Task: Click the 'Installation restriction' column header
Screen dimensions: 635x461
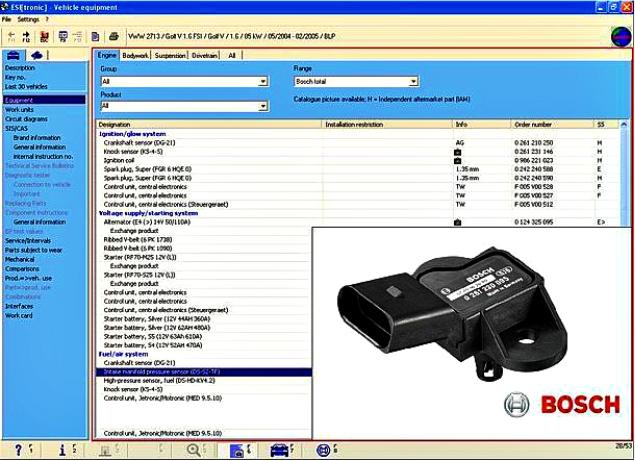Action: (x=387, y=124)
